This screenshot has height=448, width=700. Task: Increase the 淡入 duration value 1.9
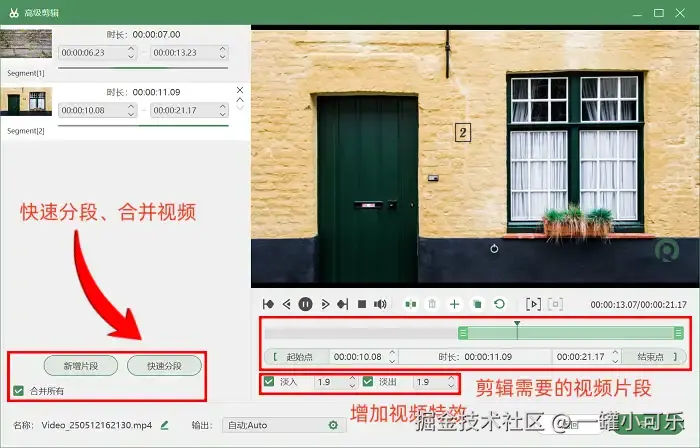coord(352,378)
